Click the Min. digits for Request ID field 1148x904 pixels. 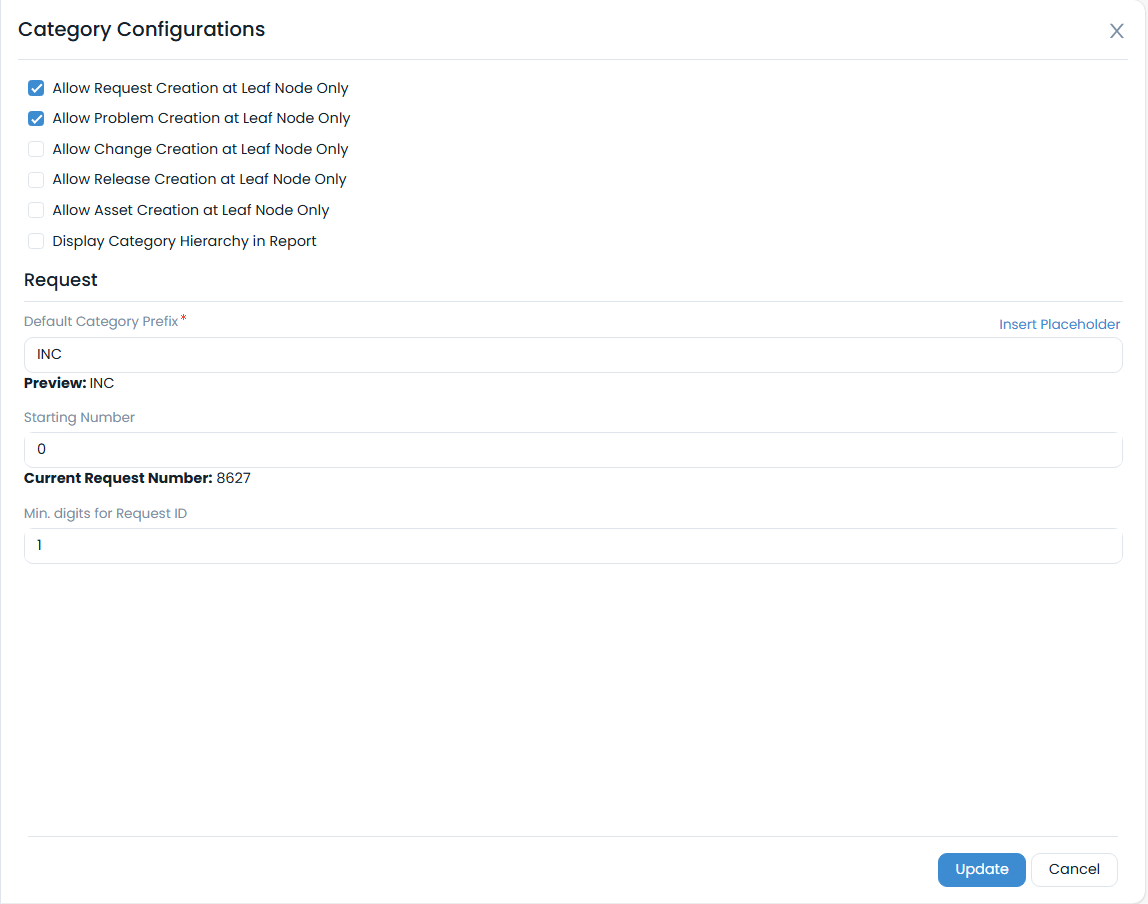point(573,545)
